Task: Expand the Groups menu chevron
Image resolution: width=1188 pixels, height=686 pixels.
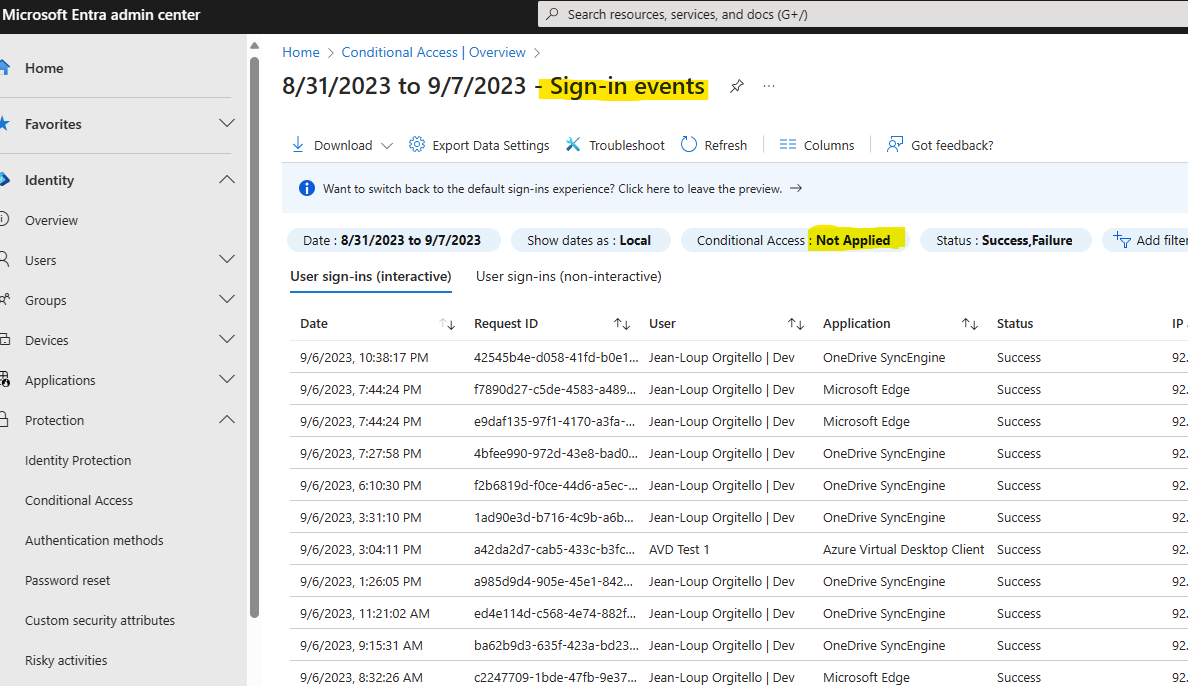Action: pyautogui.click(x=227, y=300)
